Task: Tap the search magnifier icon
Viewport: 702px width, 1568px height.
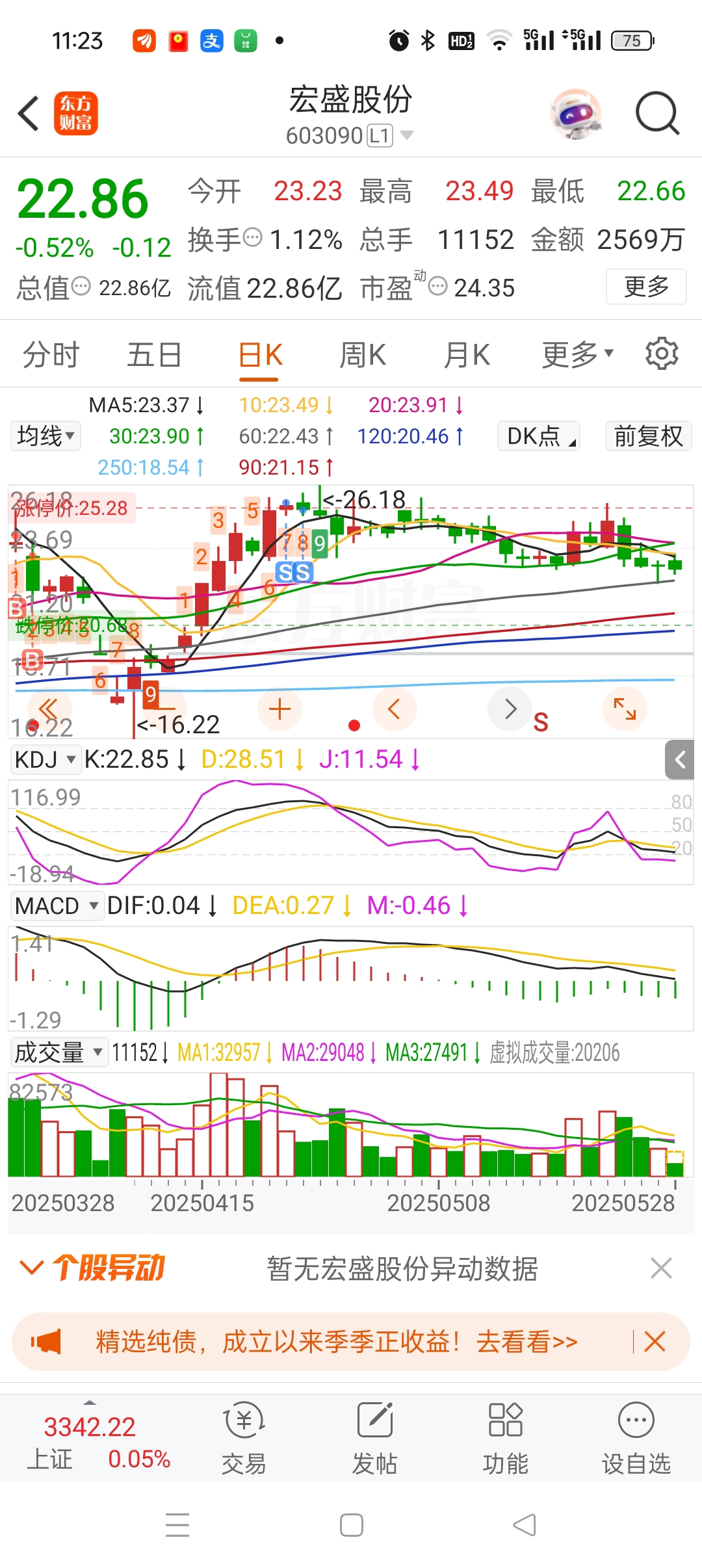Action: 657,113
